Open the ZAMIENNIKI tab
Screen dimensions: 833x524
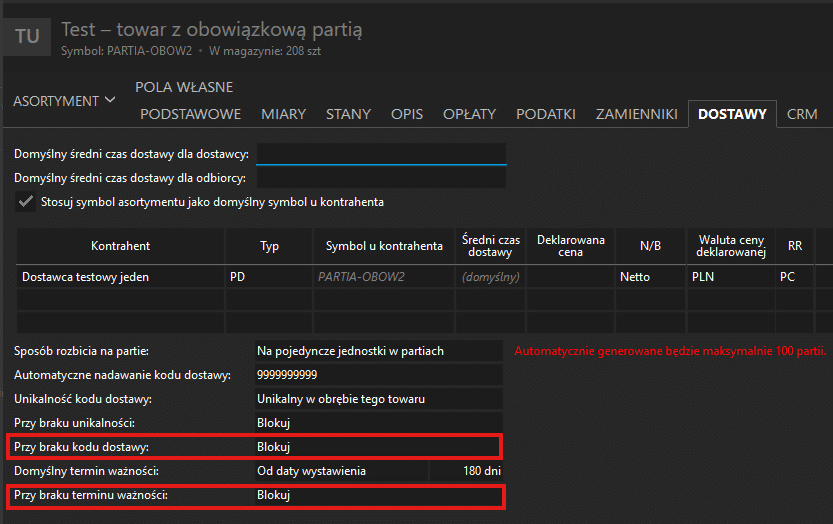[x=636, y=114]
